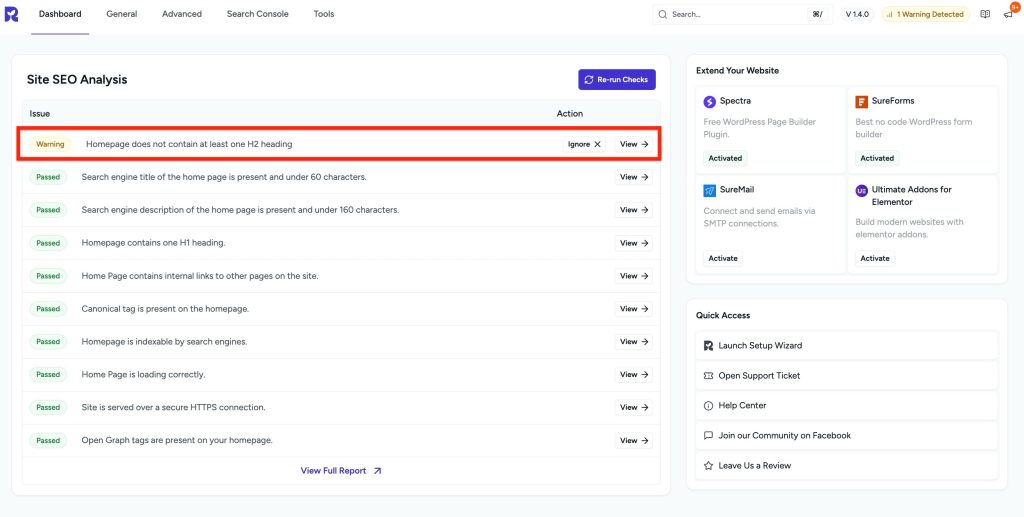Launch Setup Wizard from Quick Access
The height and width of the screenshot is (517, 1024).
pos(759,346)
